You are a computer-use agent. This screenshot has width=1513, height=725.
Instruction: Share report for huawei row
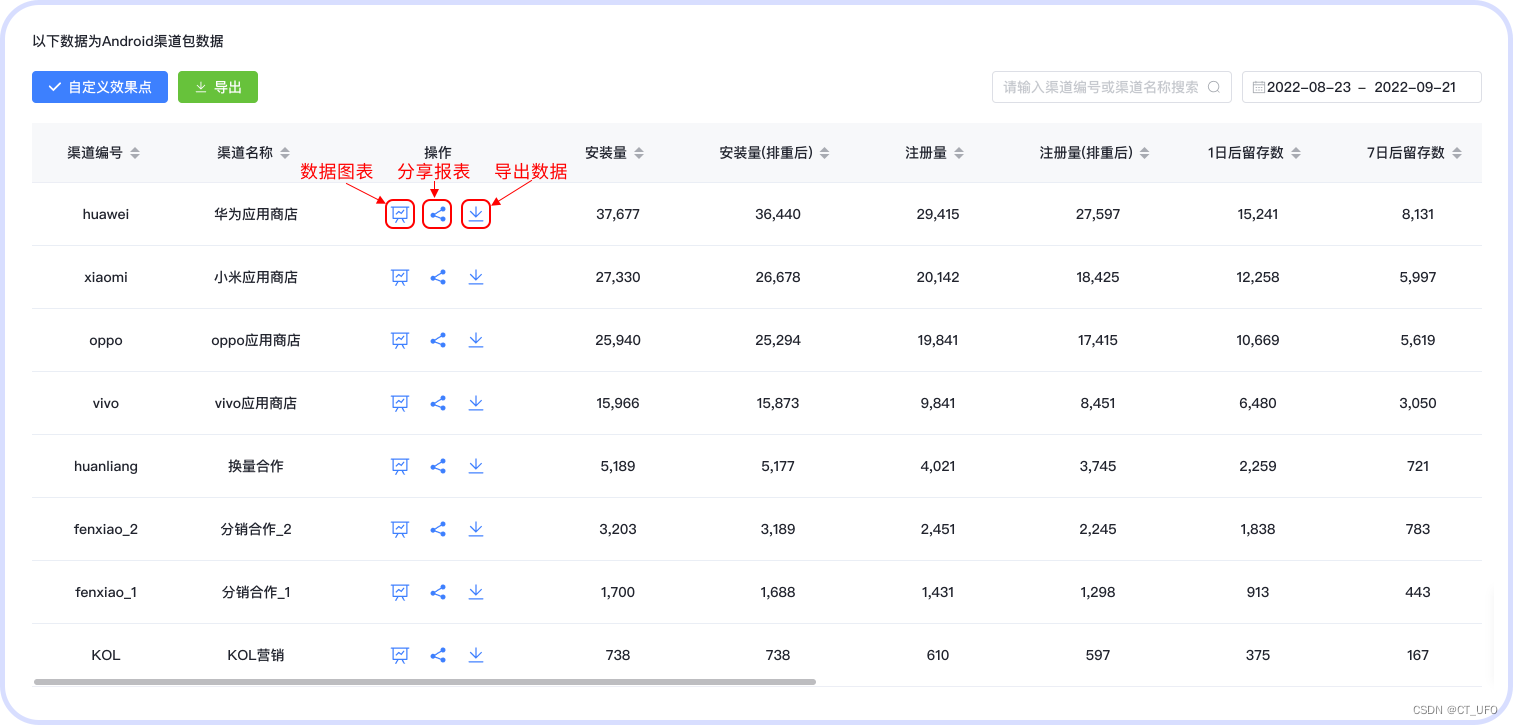[438, 214]
